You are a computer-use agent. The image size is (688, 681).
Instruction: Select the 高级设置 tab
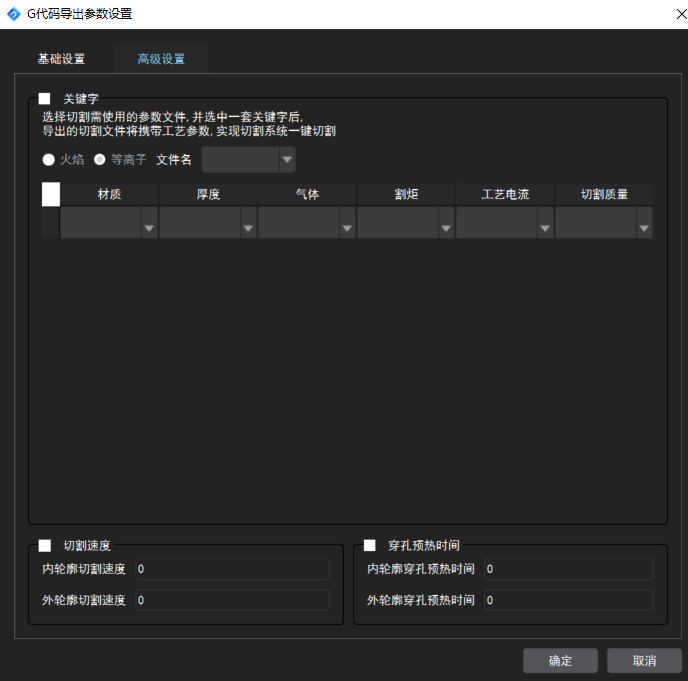coord(161,59)
